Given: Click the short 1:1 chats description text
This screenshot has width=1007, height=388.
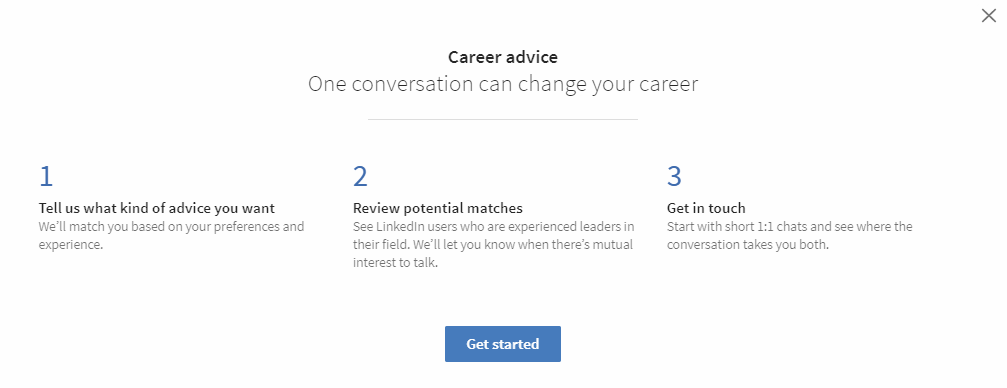Looking at the screenshot, I should click(790, 236).
